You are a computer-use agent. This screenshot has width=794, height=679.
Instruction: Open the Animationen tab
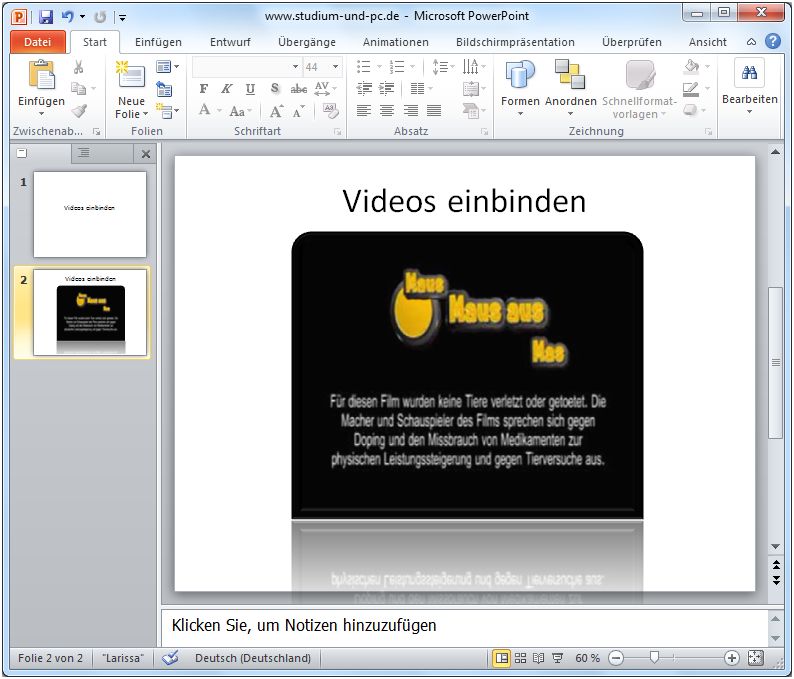395,42
